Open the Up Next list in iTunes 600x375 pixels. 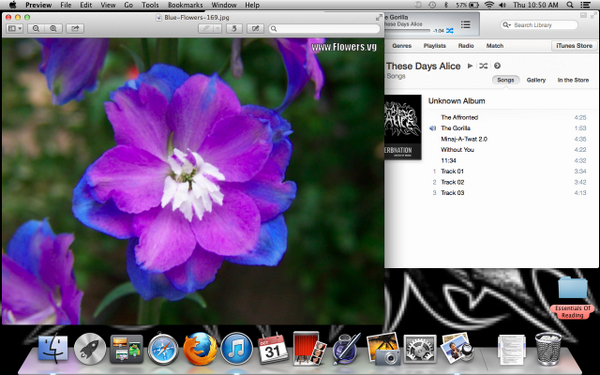tap(465, 24)
